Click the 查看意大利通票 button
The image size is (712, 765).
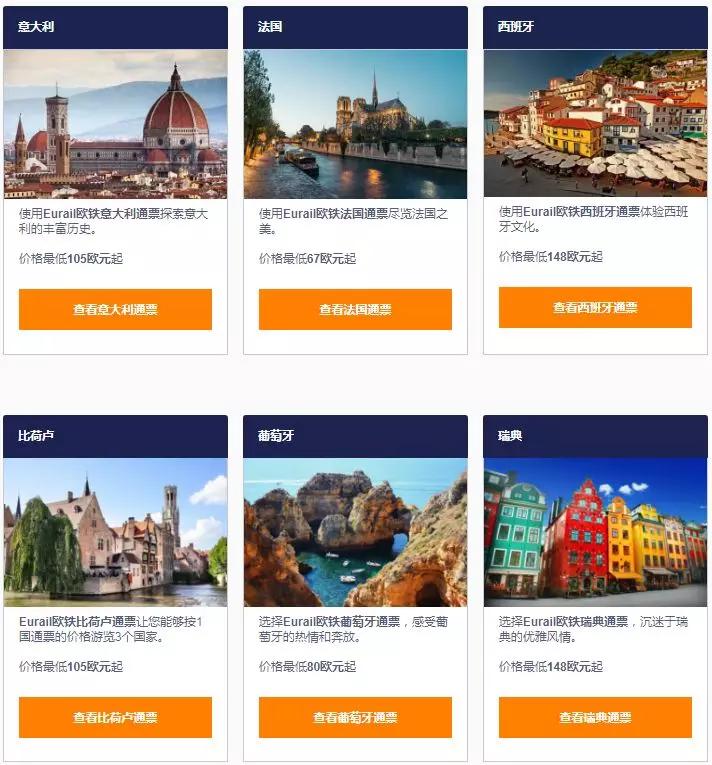(x=115, y=309)
